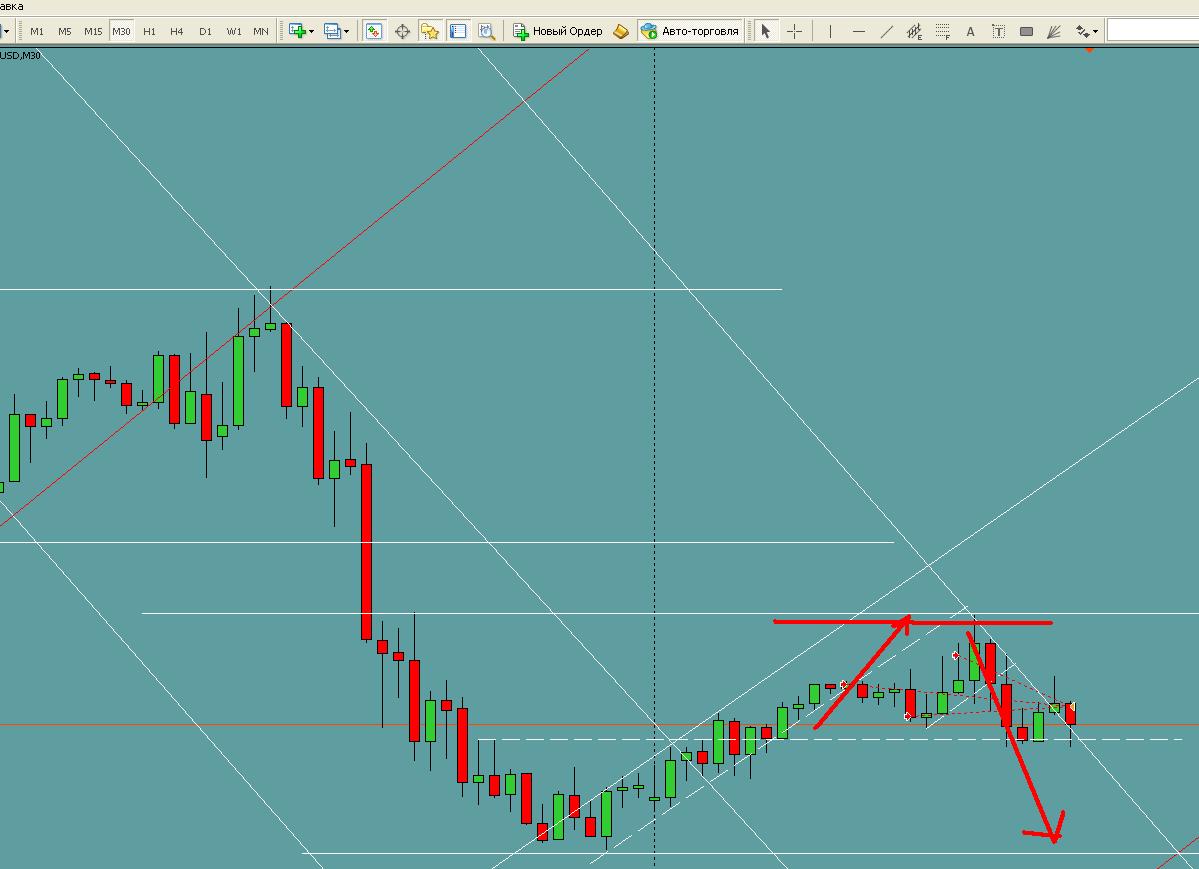Select the trendline drawing tool
Viewport: 1199px width, 869px height.
pyautogui.click(x=886, y=31)
